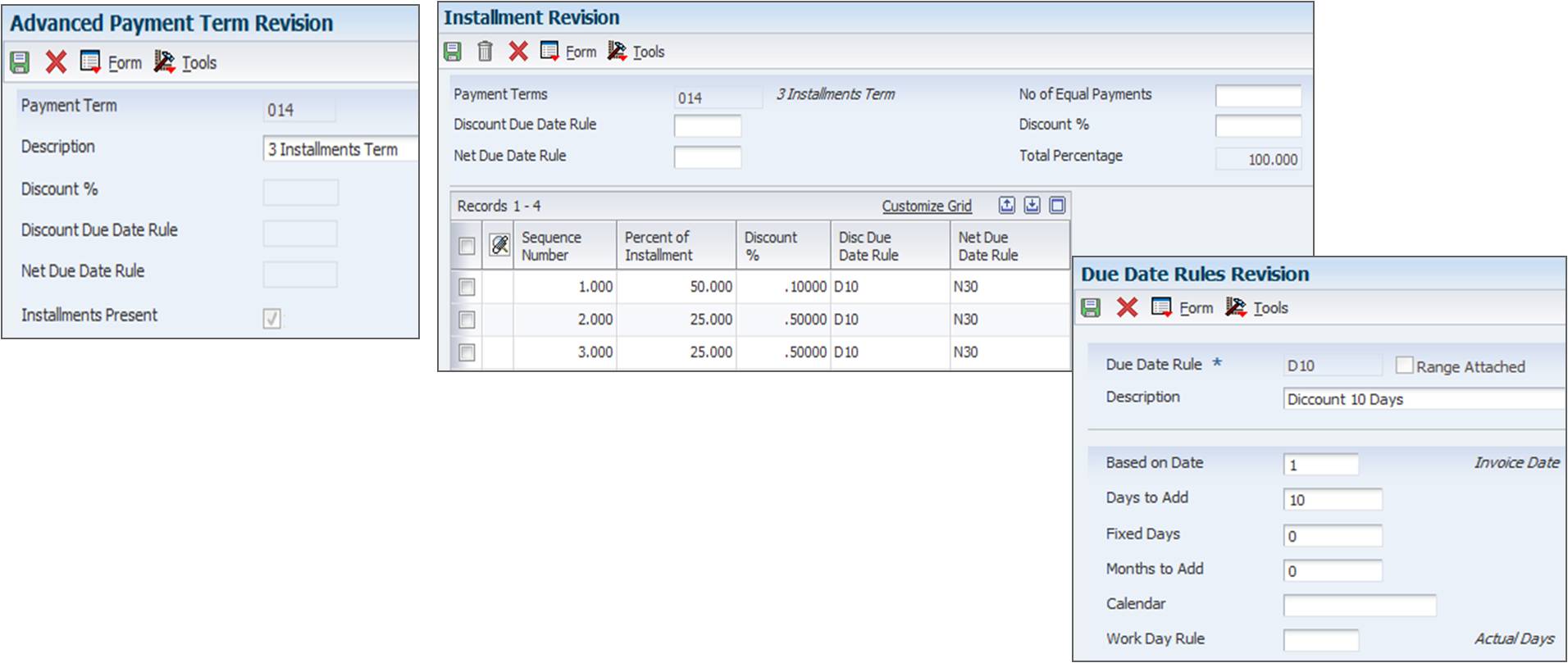The width and height of the screenshot is (1568, 663).
Task: Click red Cancel X in Advanced Payment Term Revision
Action: tap(56, 62)
